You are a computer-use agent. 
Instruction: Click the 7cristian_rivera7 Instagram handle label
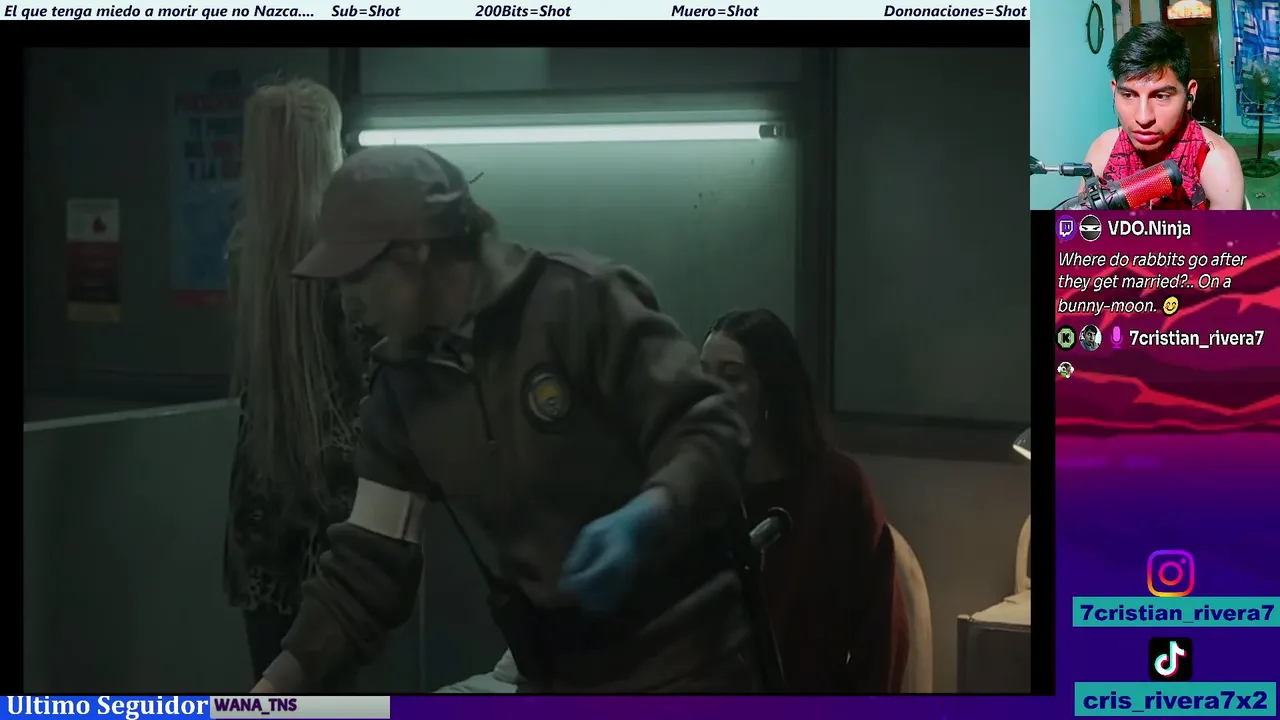[x=1177, y=613]
